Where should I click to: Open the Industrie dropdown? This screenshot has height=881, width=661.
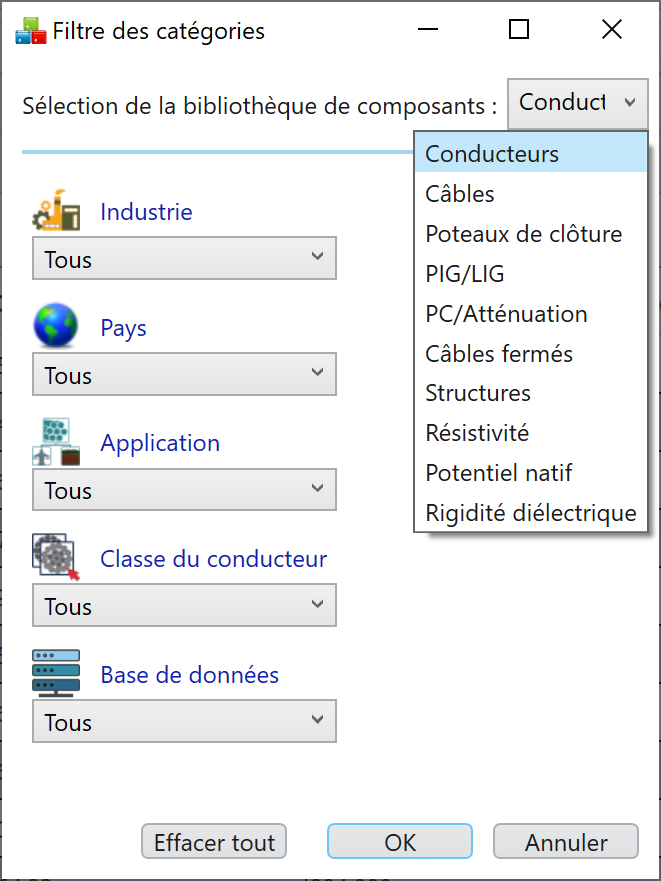tap(184, 258)
